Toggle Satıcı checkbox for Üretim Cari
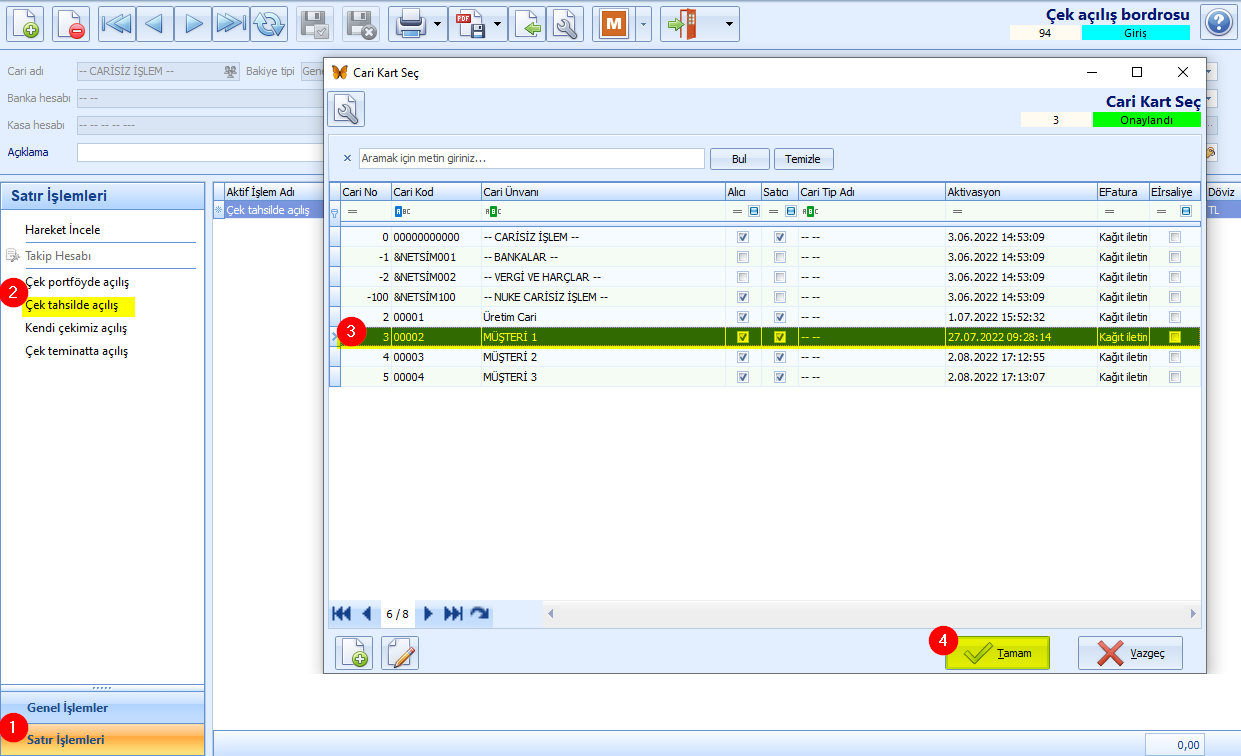1241x756 pixels. [780, 317]
